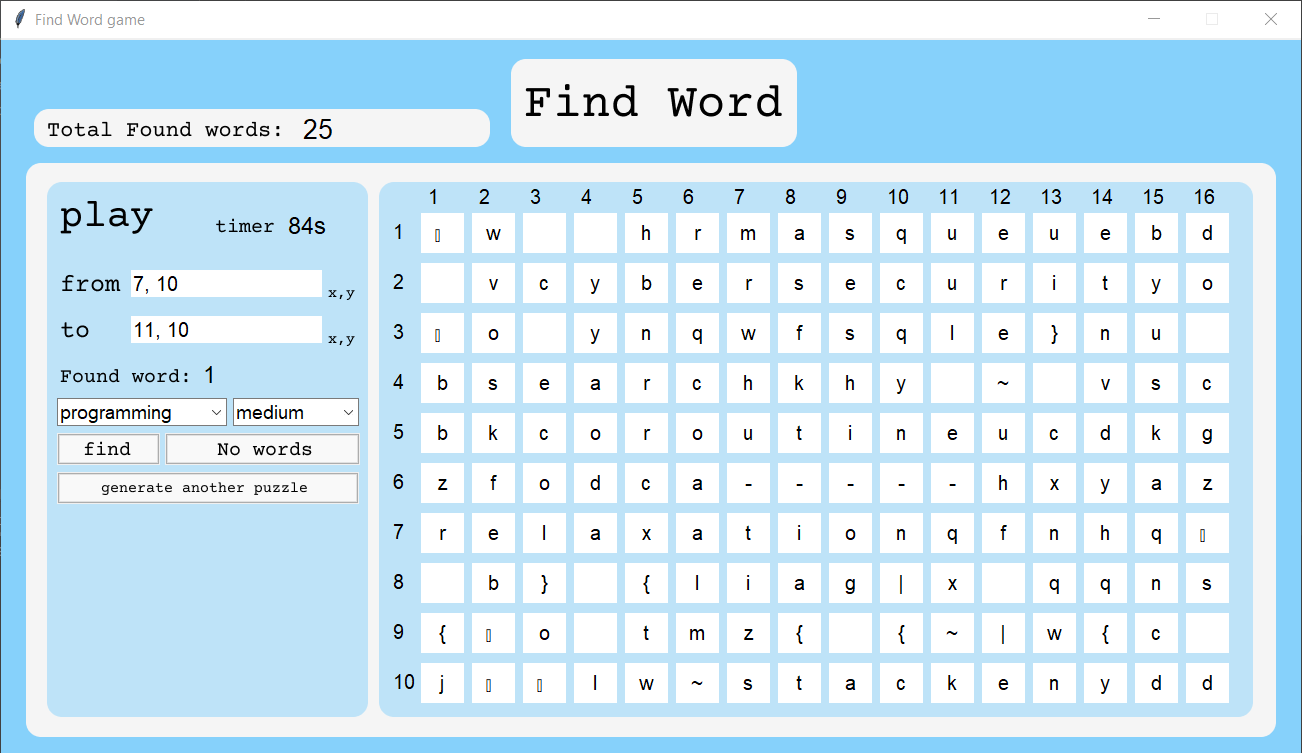The width and height of the screenshot is (1302, 753).
Task: Click generate another puzzle
Action: (207, 487)
